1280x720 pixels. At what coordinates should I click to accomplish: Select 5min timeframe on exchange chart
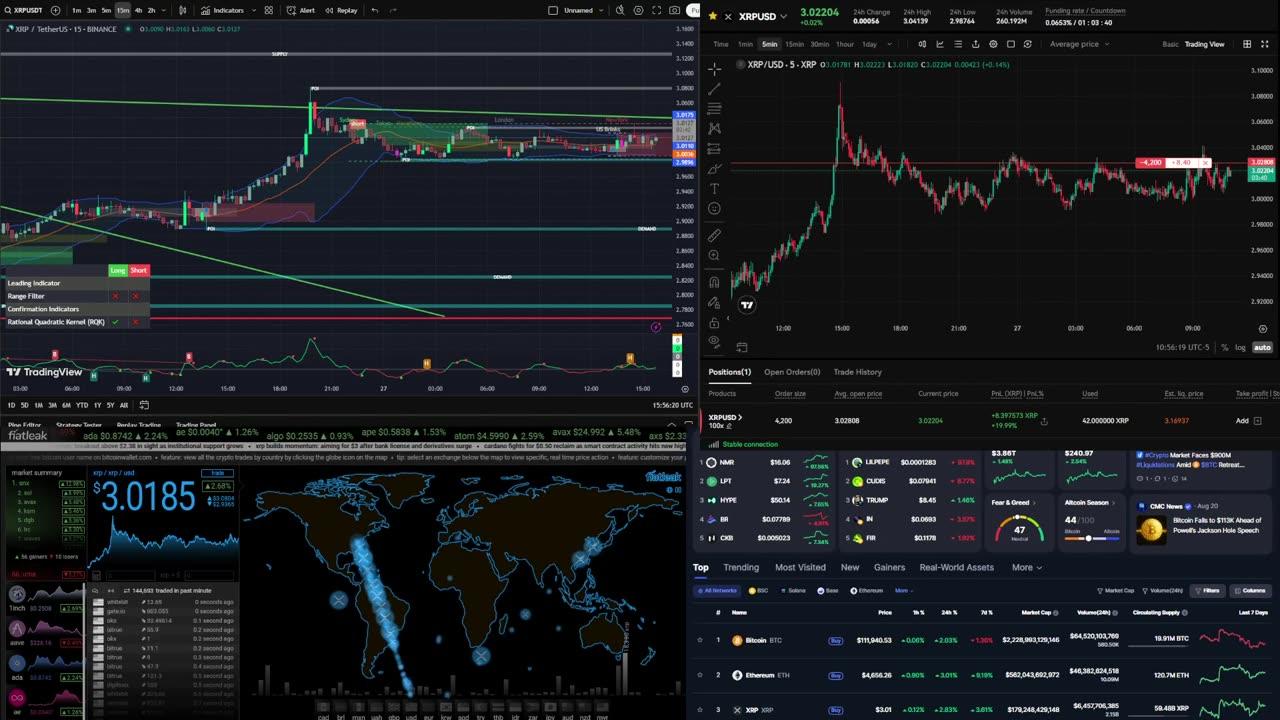[x=769, y=44]
